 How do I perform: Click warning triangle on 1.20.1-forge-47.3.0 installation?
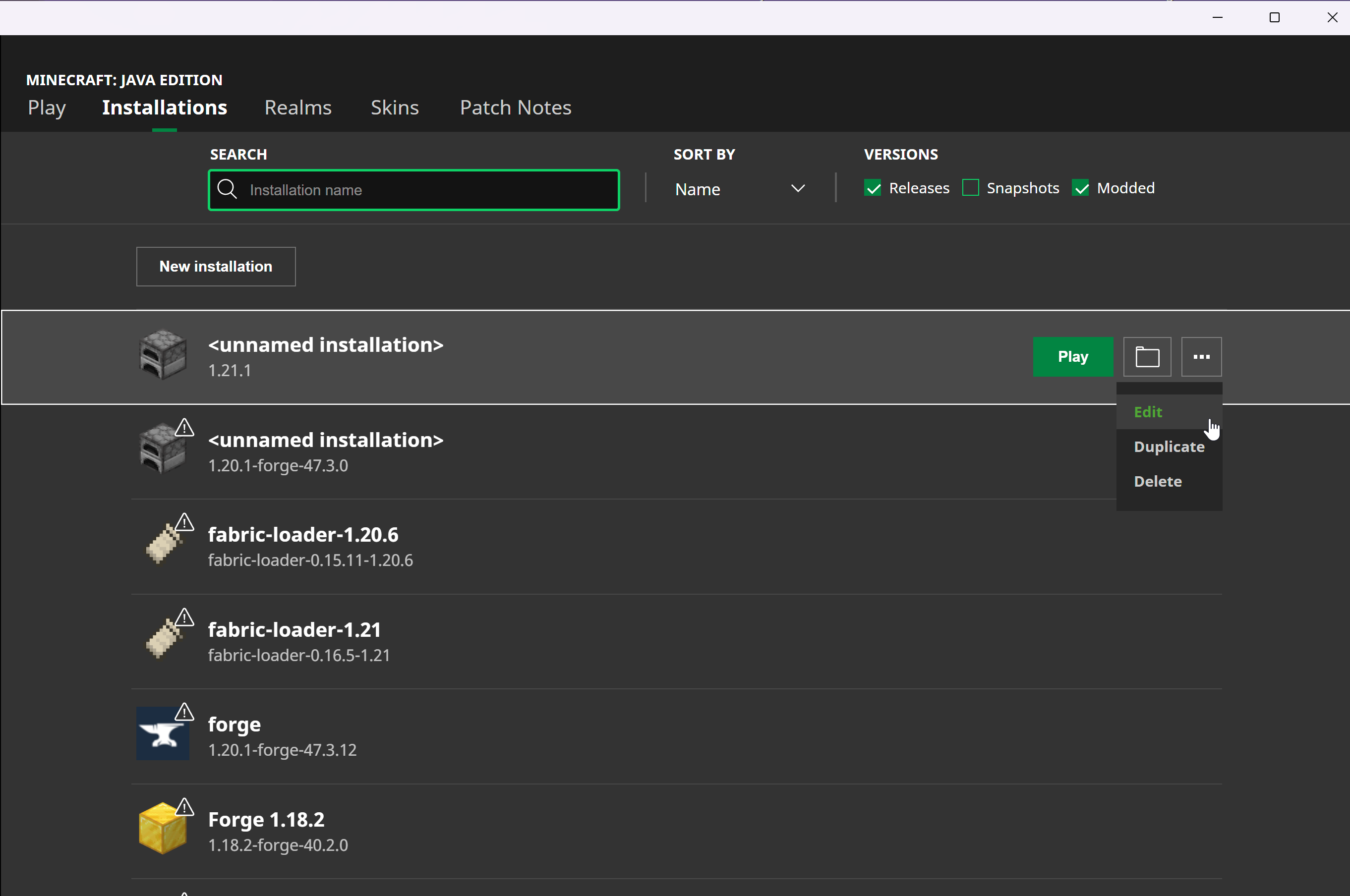click(184, 427)
